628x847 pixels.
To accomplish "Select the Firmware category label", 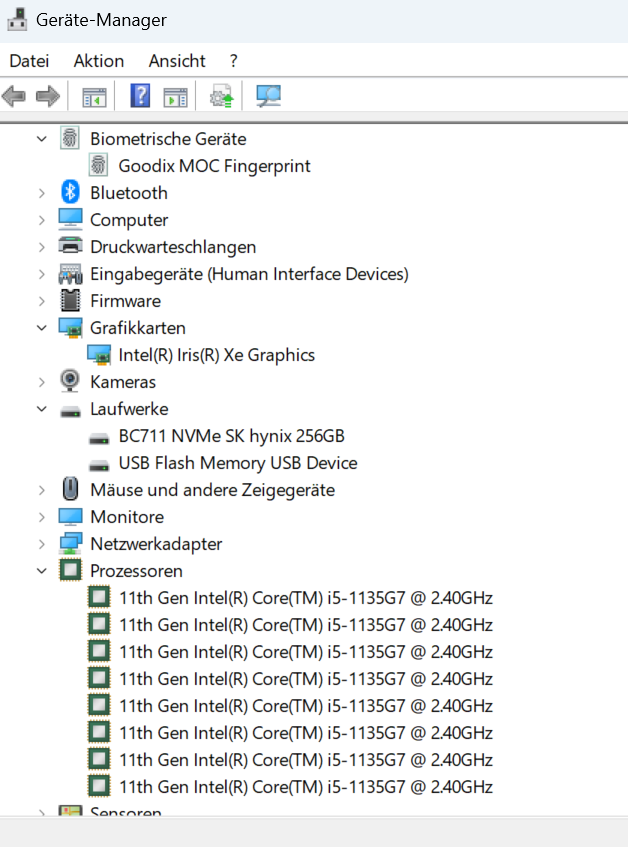I will point(126,301).
